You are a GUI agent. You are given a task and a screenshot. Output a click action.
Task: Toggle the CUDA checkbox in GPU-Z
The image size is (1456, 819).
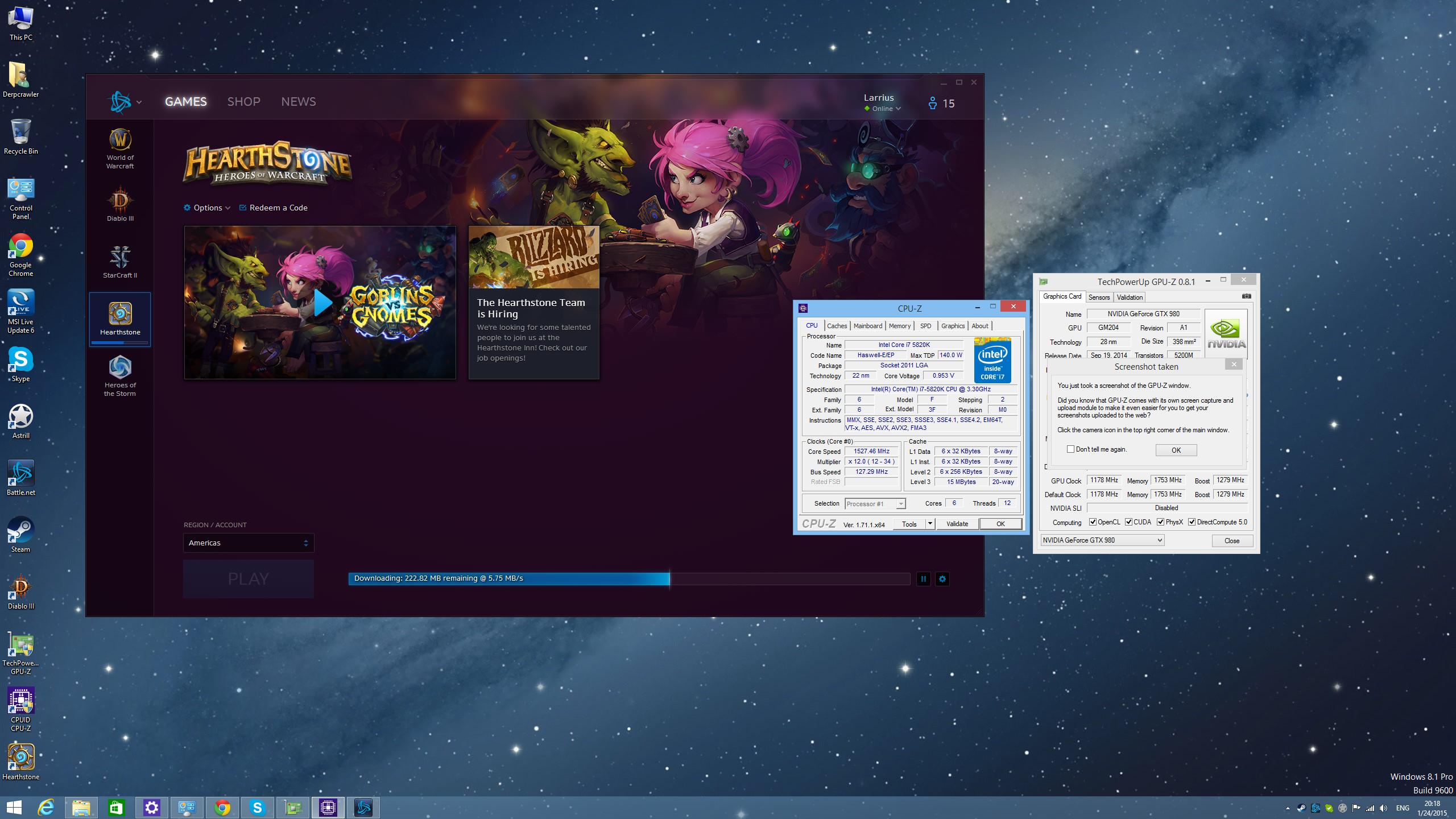(x=1128, y=522)
